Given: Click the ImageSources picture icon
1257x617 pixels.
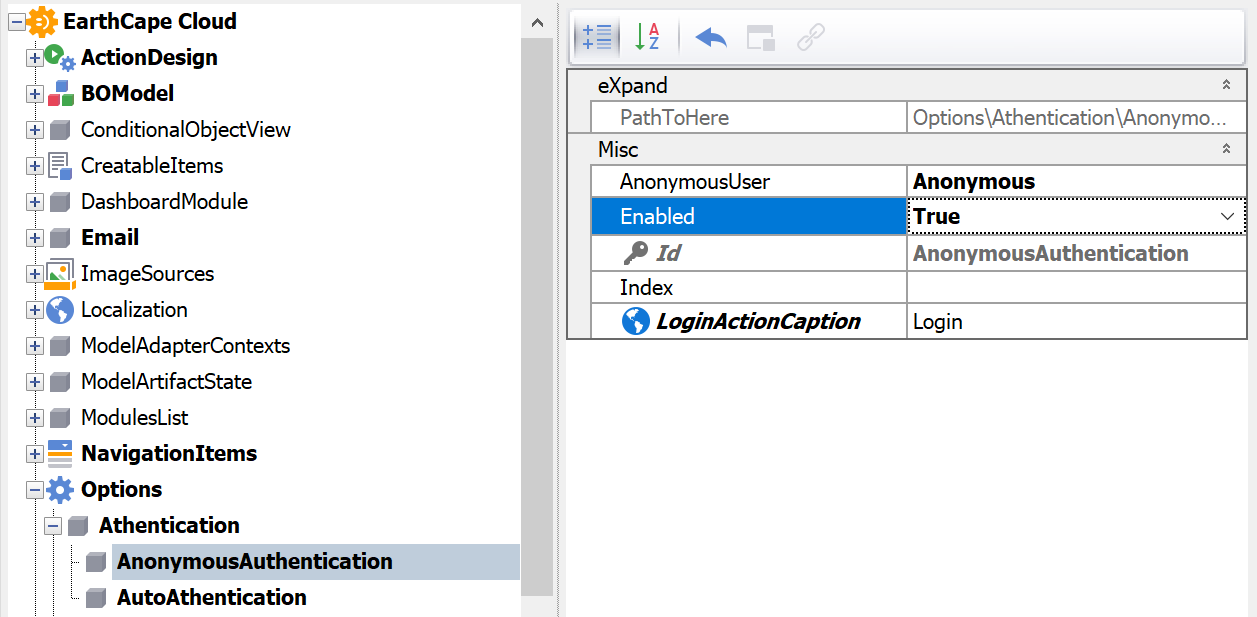Looking at the screenshot, I should pyautogui.click(x=60, y=274).
